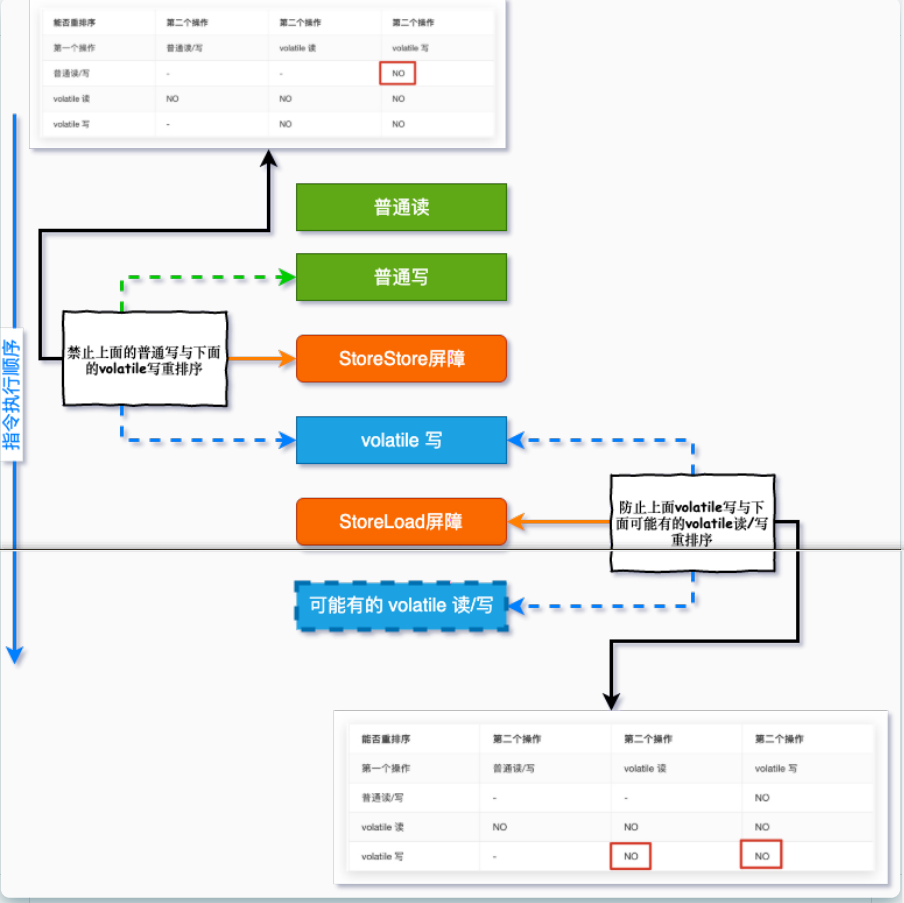Click the black arrowhead pointing down at bottom table
The height and width of the screenshot is (903, 904).
point(611,701)
